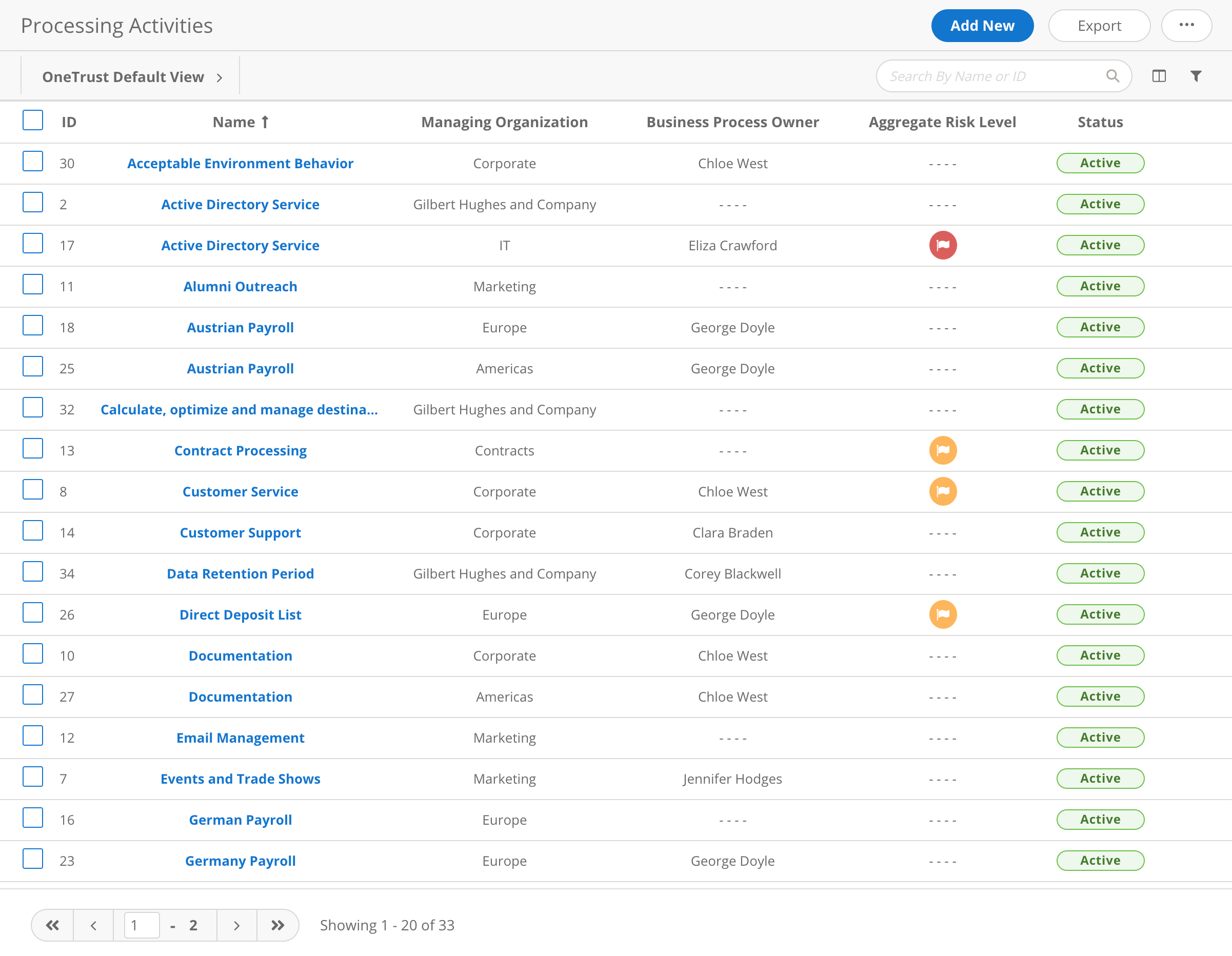Click the Export button

tap(1099, 25)
